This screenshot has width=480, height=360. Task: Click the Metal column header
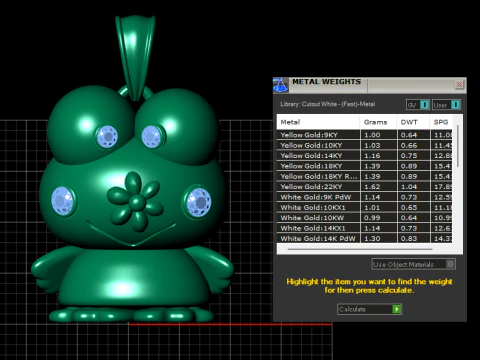pyautogui.click(x=318, y=122)
